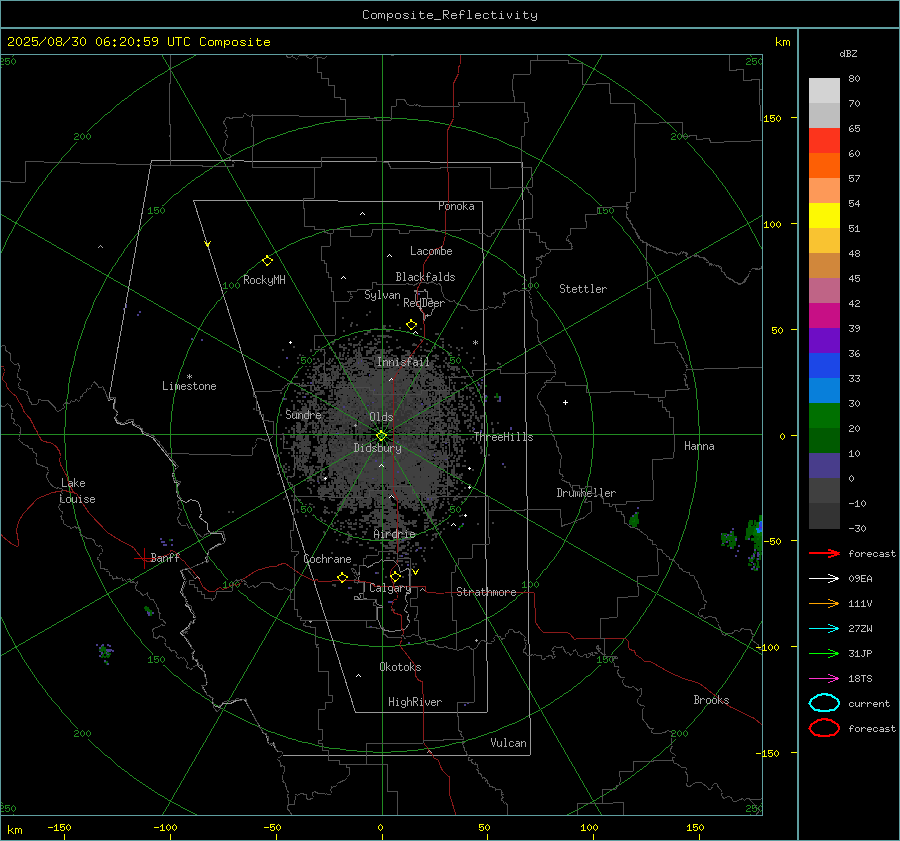Click the red forecast arrow in legend
Viewport: 900px width, 841px height.
pos(824,553)
